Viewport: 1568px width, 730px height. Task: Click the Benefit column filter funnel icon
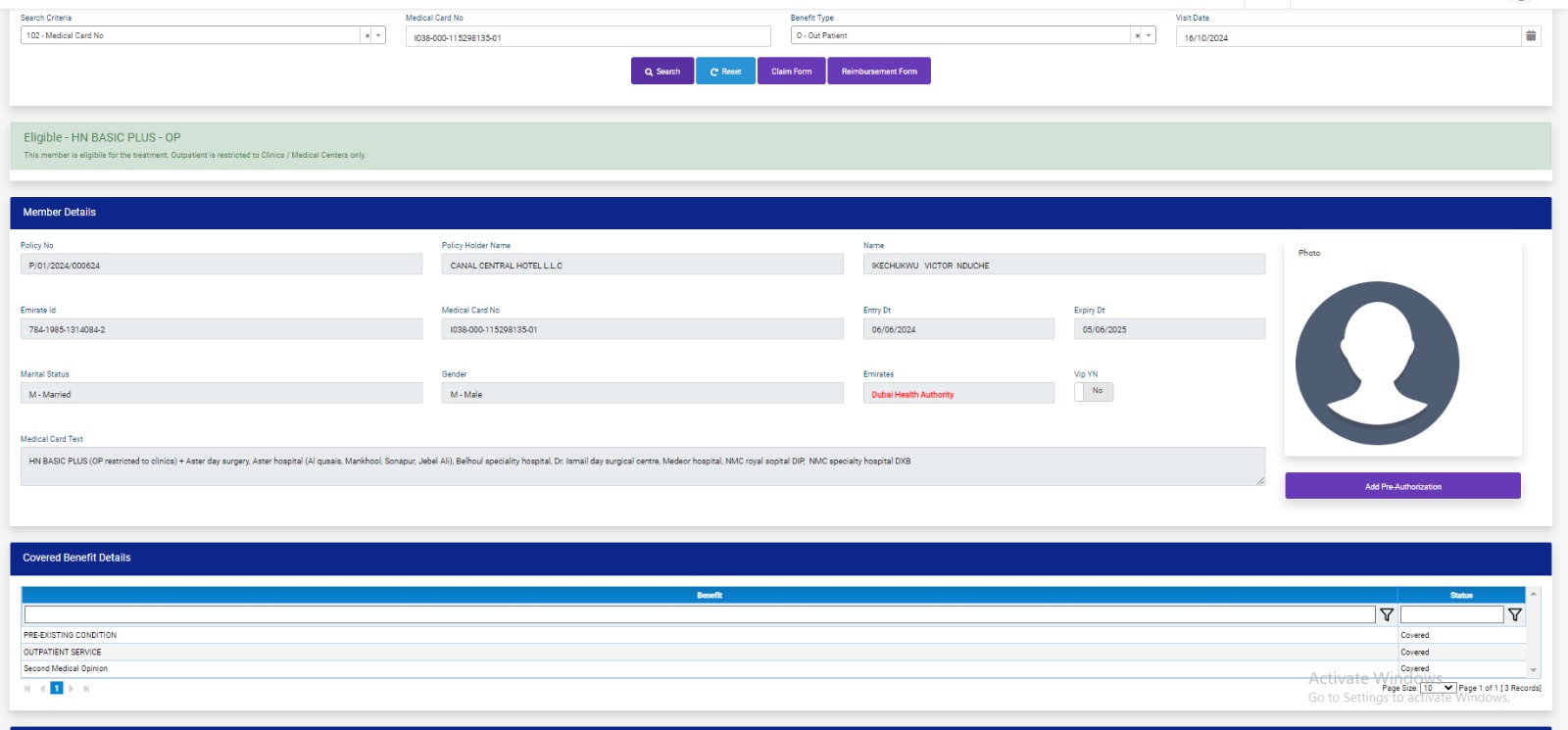tap(1387, 615)
